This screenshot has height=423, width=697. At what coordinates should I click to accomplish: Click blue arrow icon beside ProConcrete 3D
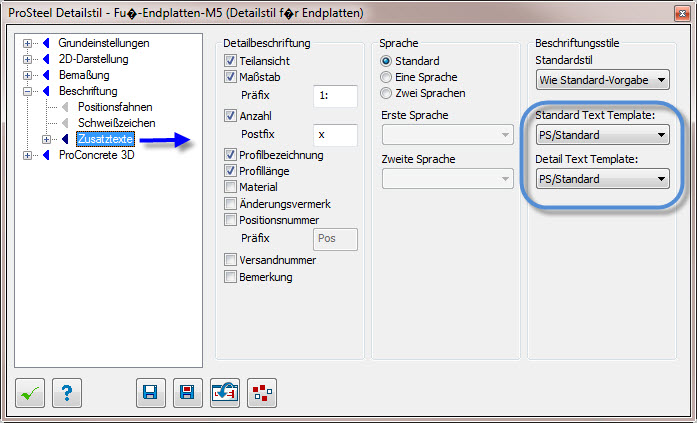coord(46,155)
